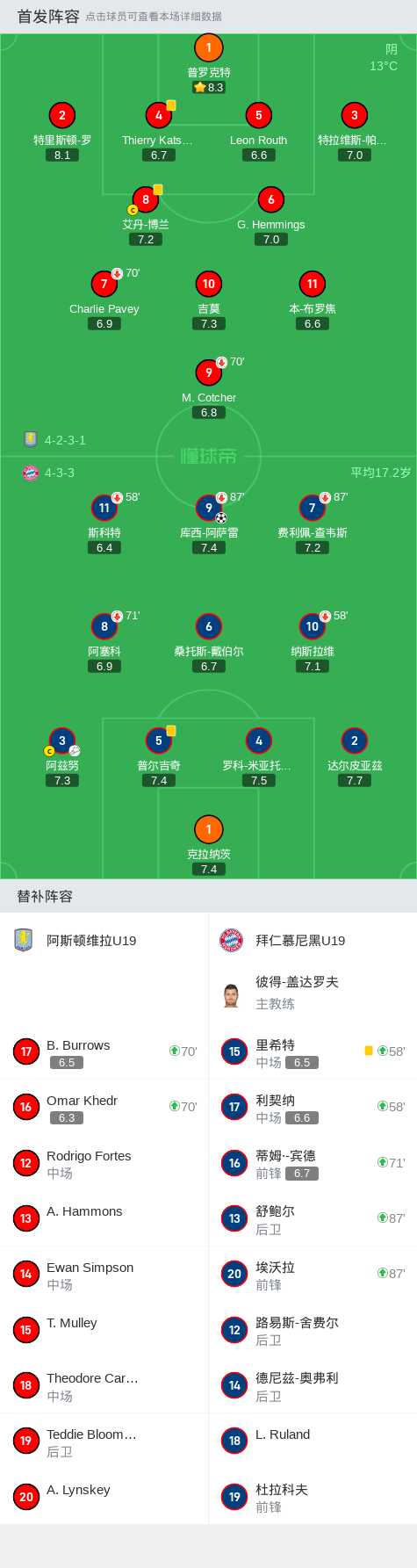Image resolution: width=417 pixels, height=1568 pixels.
Task: Open 达尔皮亚兹 number 2 defender icon
Action: pyautogui.click(x=354, y=741)
